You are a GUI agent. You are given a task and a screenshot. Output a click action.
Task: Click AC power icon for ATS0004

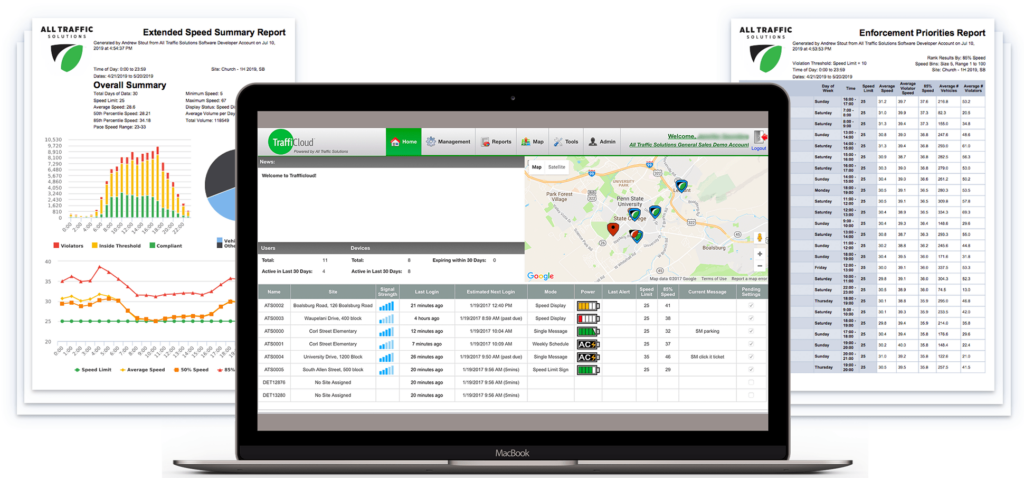pyautogui.click(x=588, y=357)
